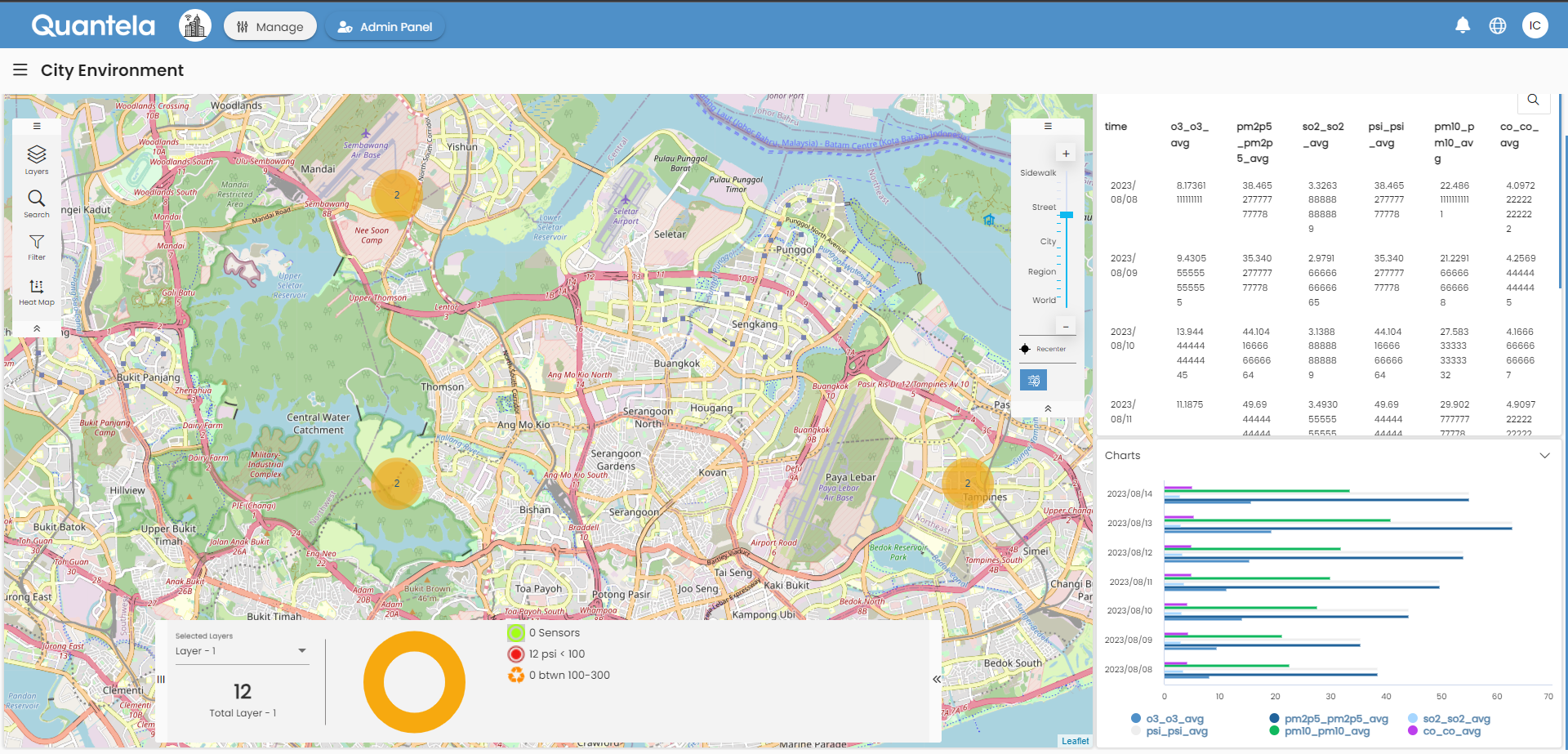Collapse the Charts section
Viewport: 1568px width, 754px height.
pos(1544,456)
